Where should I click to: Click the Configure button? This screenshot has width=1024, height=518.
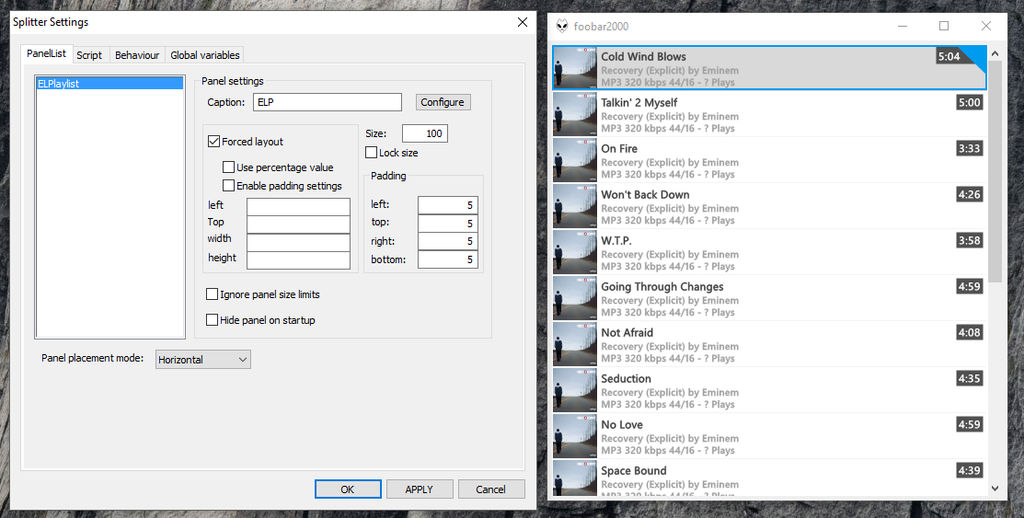pyautogui.click(x=442, y=102)
